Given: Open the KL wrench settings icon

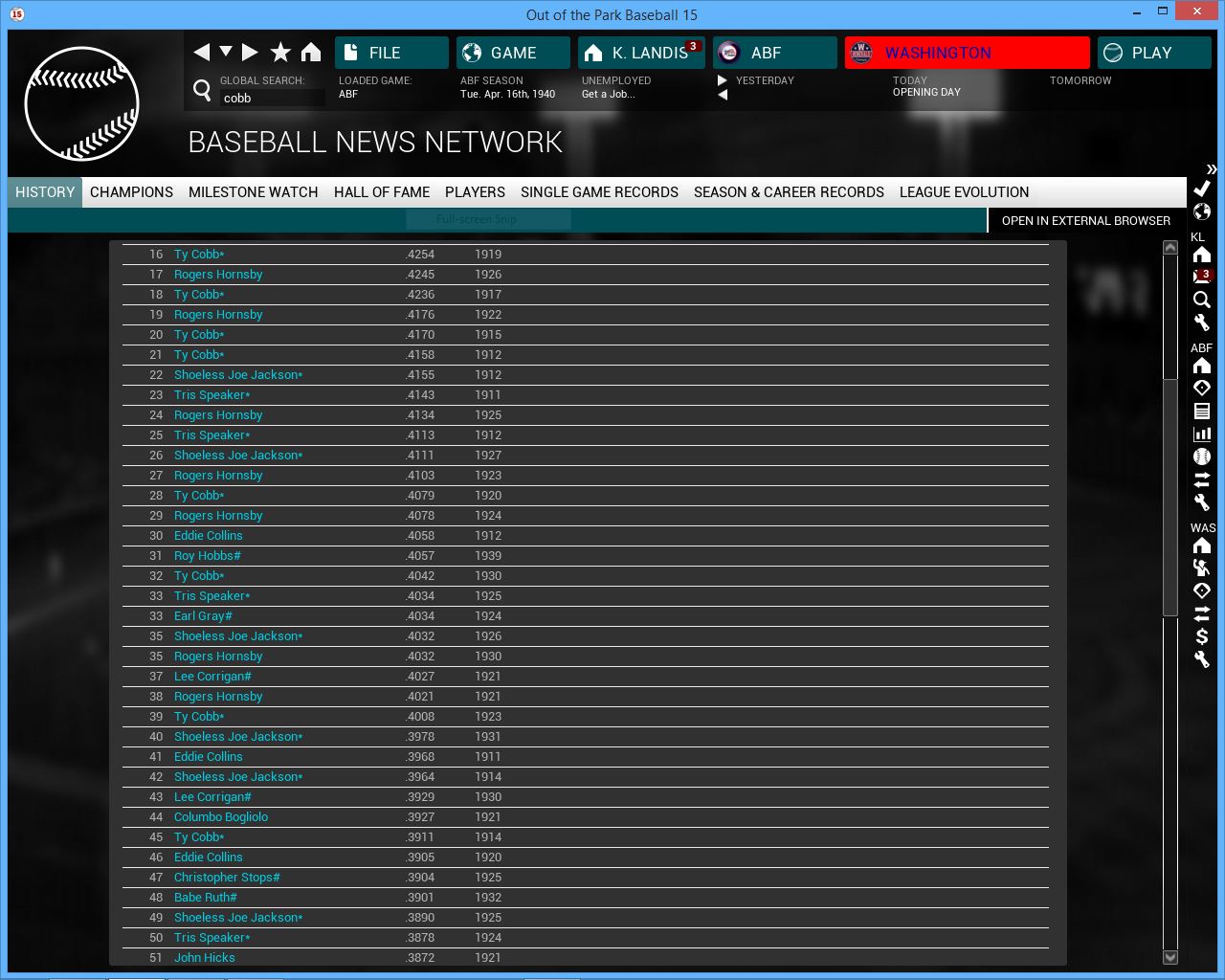Looking at the screenshot, I should (x=1202, y=323).
